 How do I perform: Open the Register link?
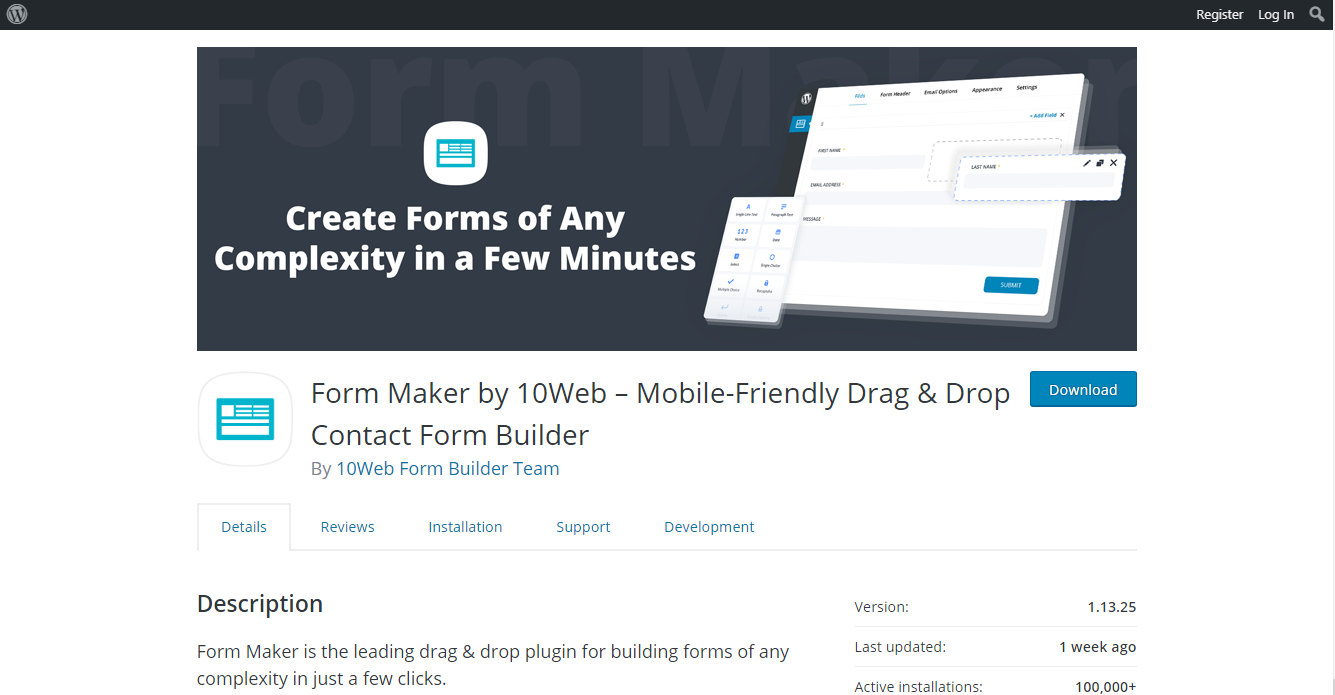tap(1220, 14)
